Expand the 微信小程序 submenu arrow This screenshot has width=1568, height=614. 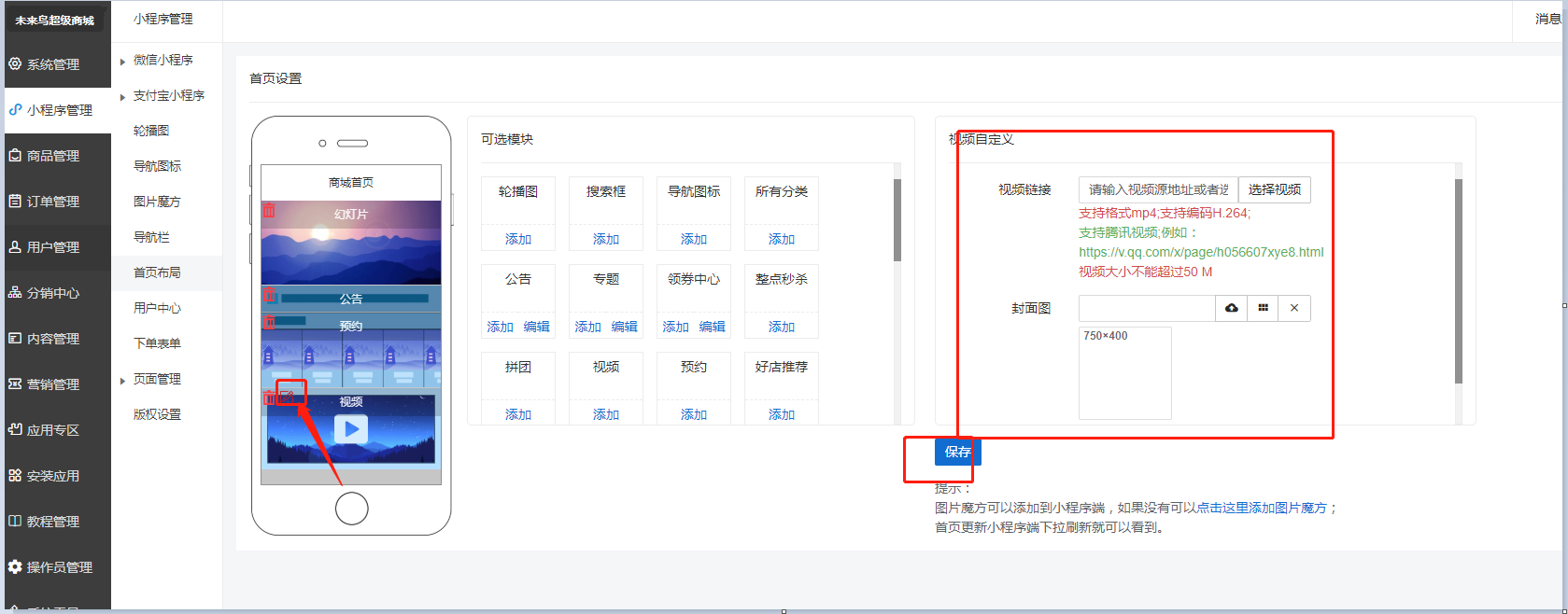point(122,62)
